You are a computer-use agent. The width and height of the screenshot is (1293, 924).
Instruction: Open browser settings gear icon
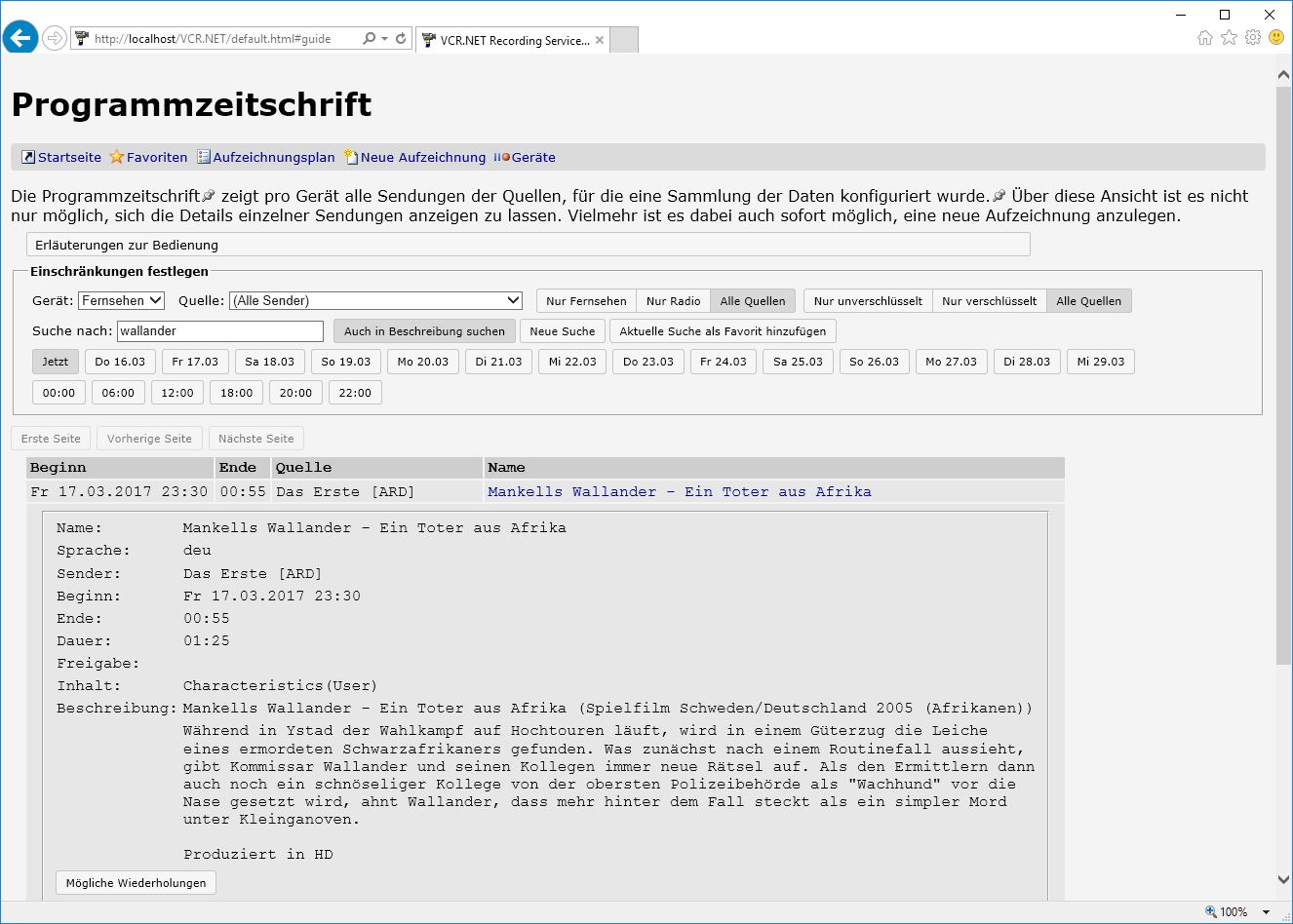point(1253,38)
